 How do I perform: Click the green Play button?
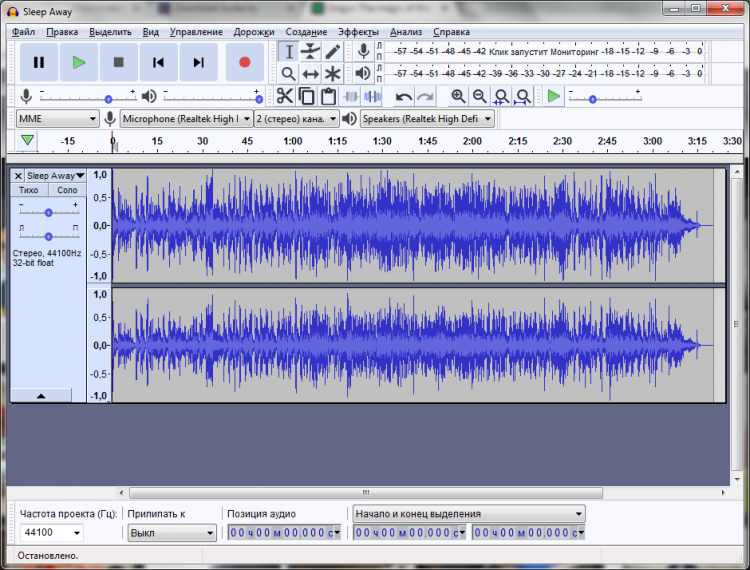(x=78, y=62)
